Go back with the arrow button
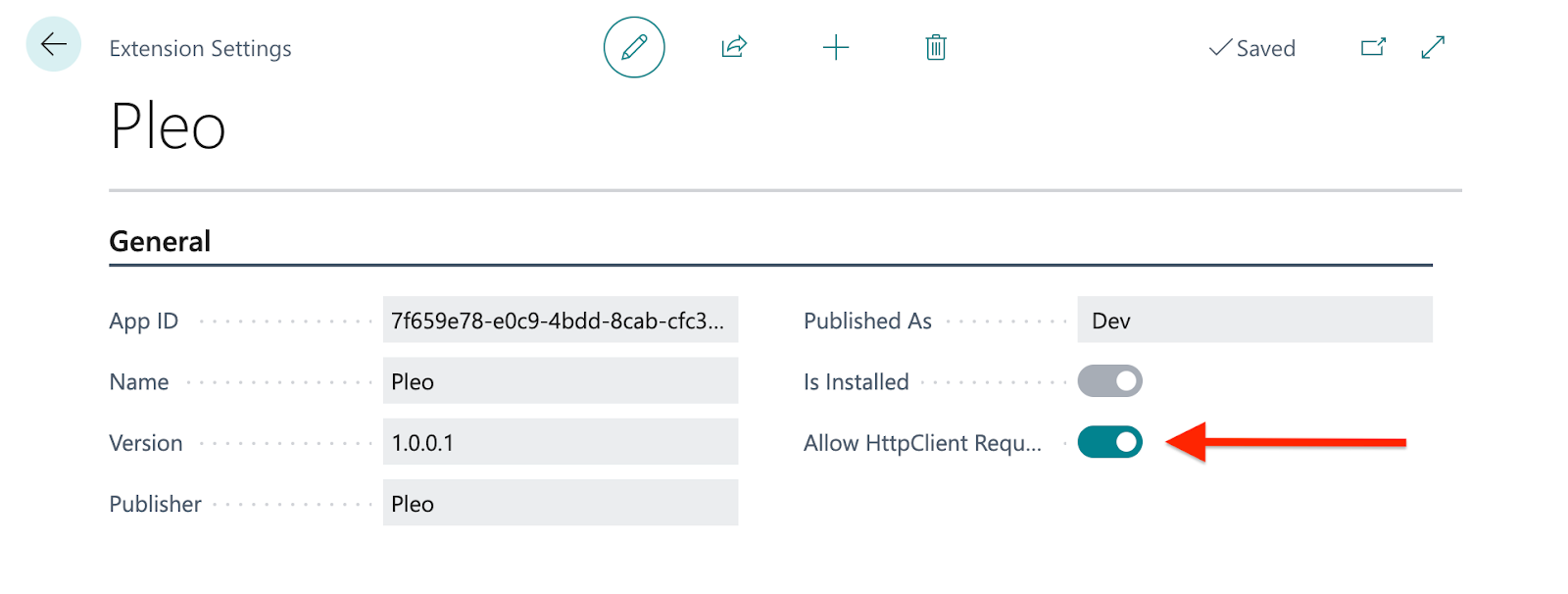The image size is (1568, 594). [x=53, y=44]
